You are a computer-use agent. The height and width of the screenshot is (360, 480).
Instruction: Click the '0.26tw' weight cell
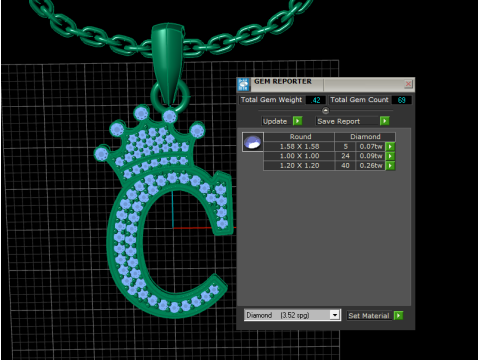click(371, 166)
